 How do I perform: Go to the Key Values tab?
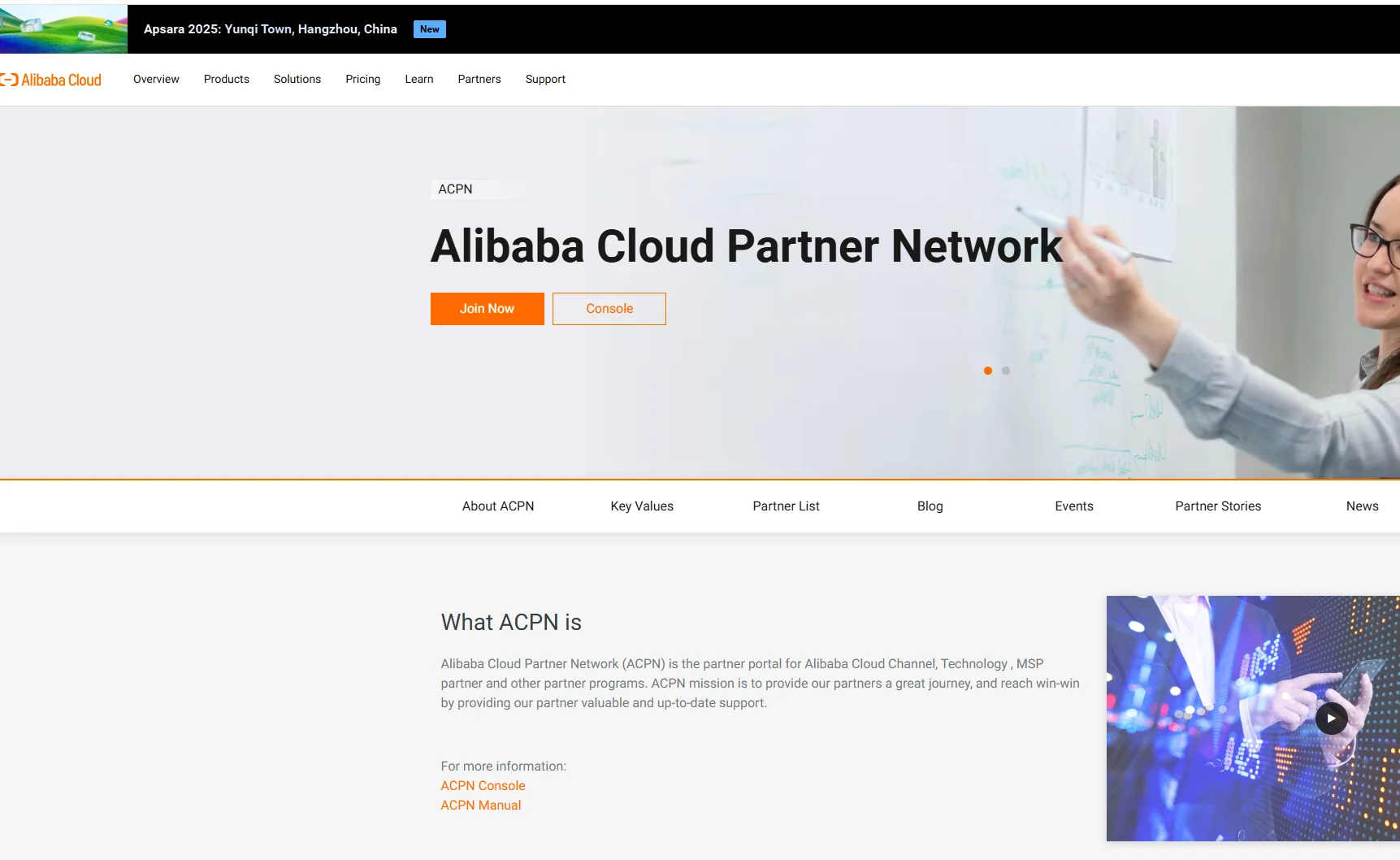[642, 506]
